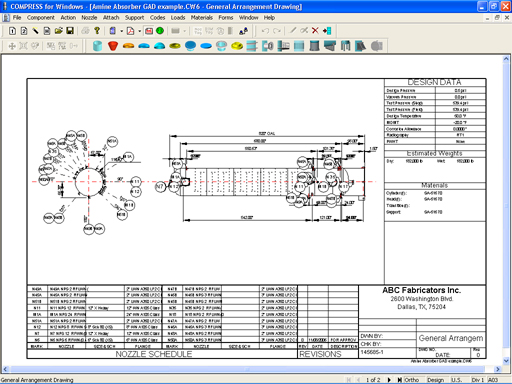Click the REVISIONS block label

pyautogui.click(x=320, y=354)
